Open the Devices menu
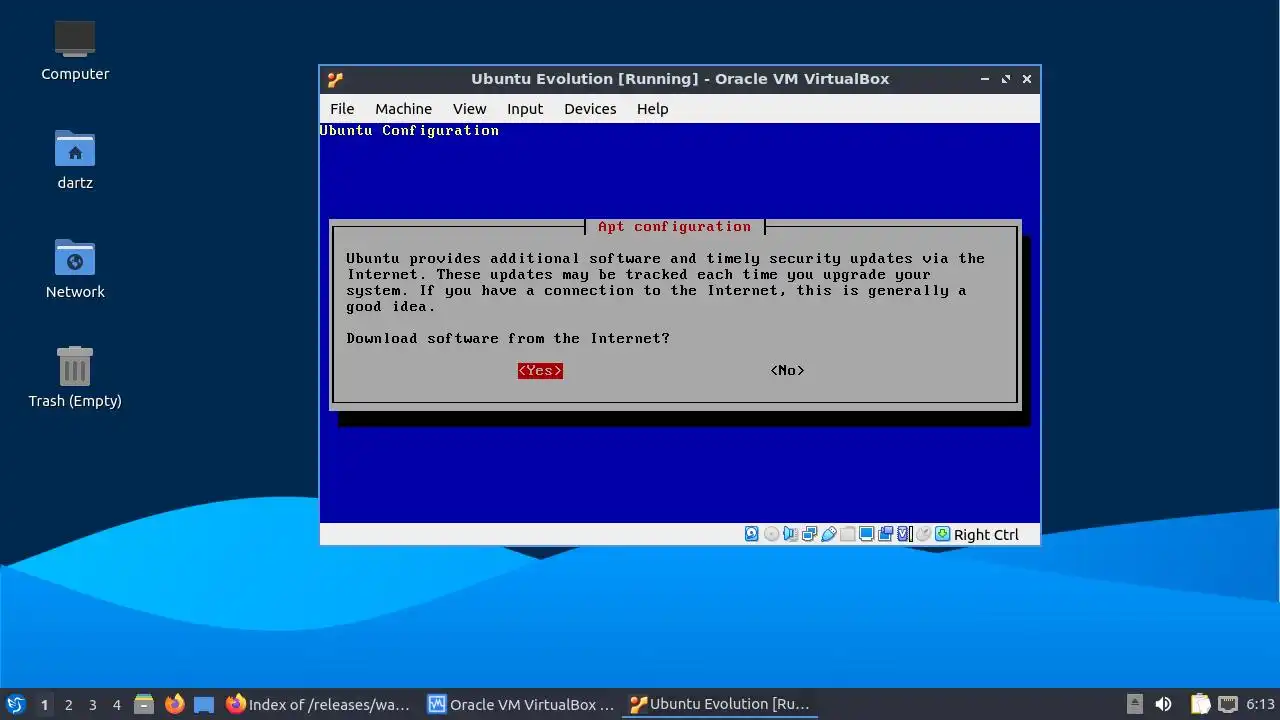1280x720 pixels. [590, 109]
